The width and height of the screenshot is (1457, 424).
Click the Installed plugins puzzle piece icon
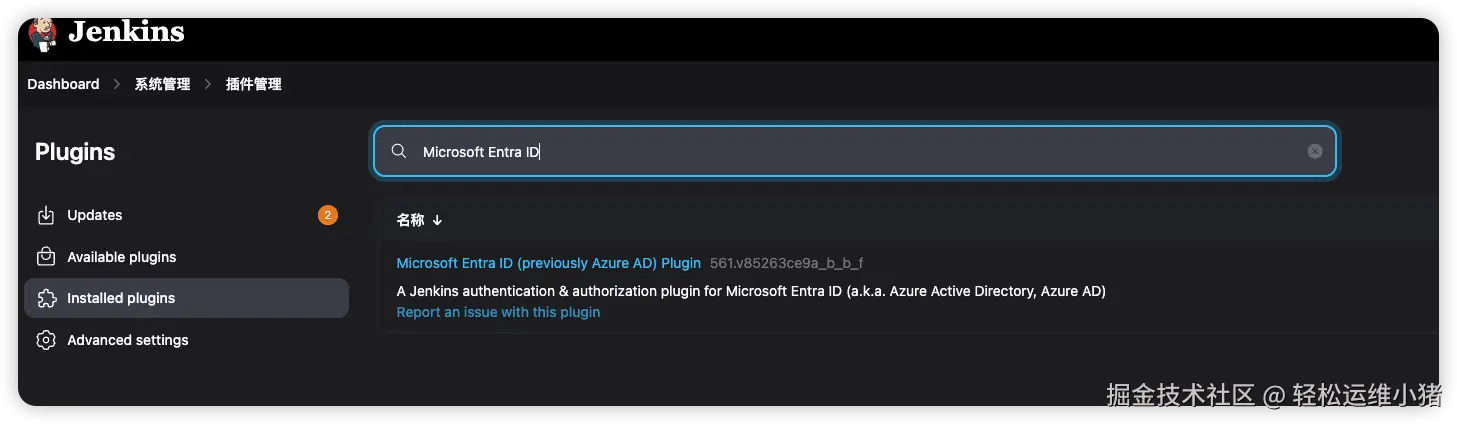[46, 298]
